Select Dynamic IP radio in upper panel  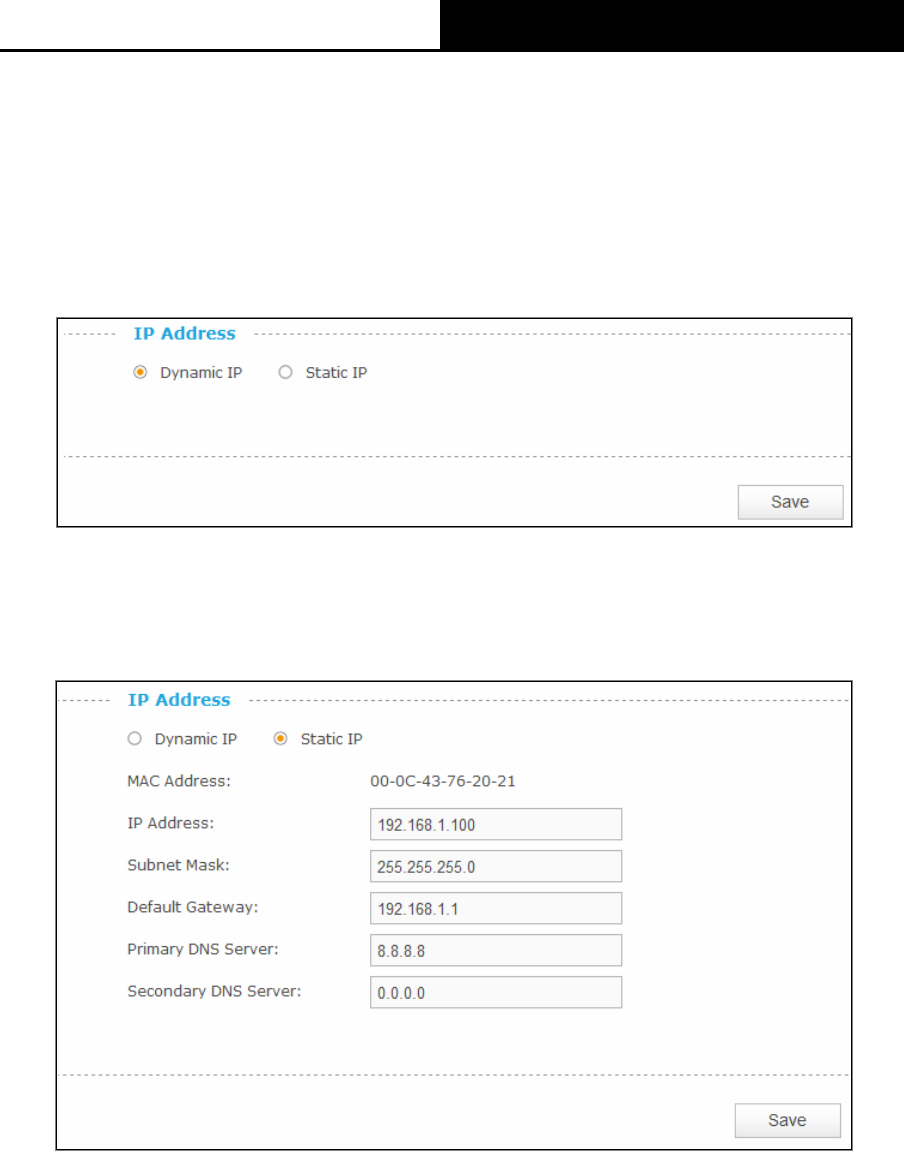point(139,372)
